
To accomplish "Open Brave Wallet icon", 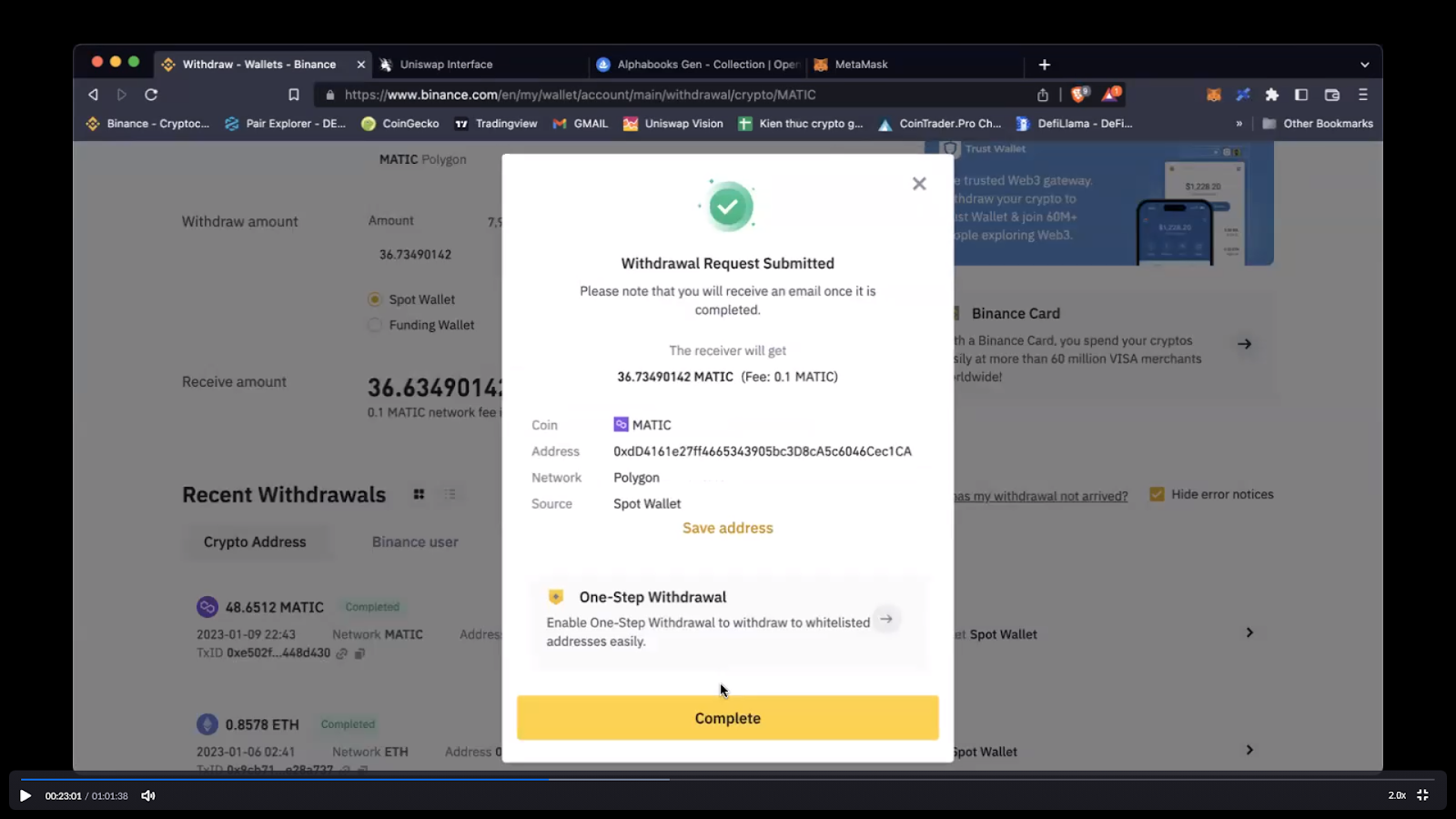I will point(1332,95).
